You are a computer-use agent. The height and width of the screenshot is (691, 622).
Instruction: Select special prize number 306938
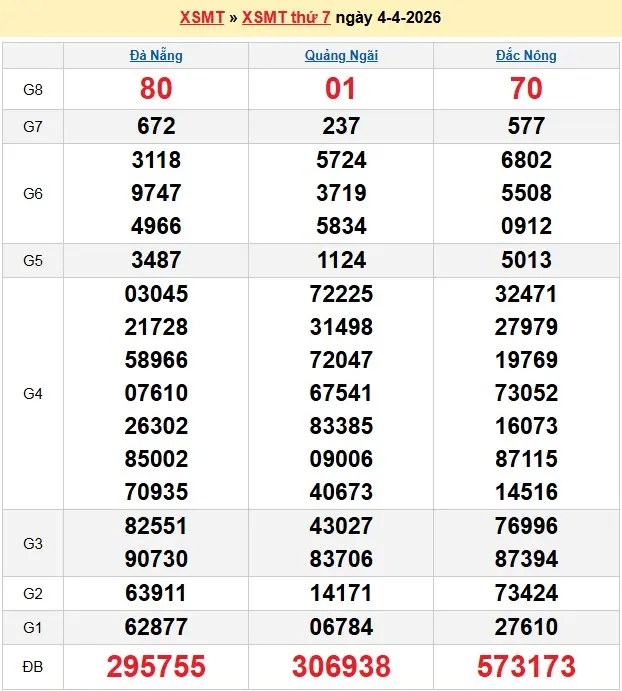click(x=341, y=666)
